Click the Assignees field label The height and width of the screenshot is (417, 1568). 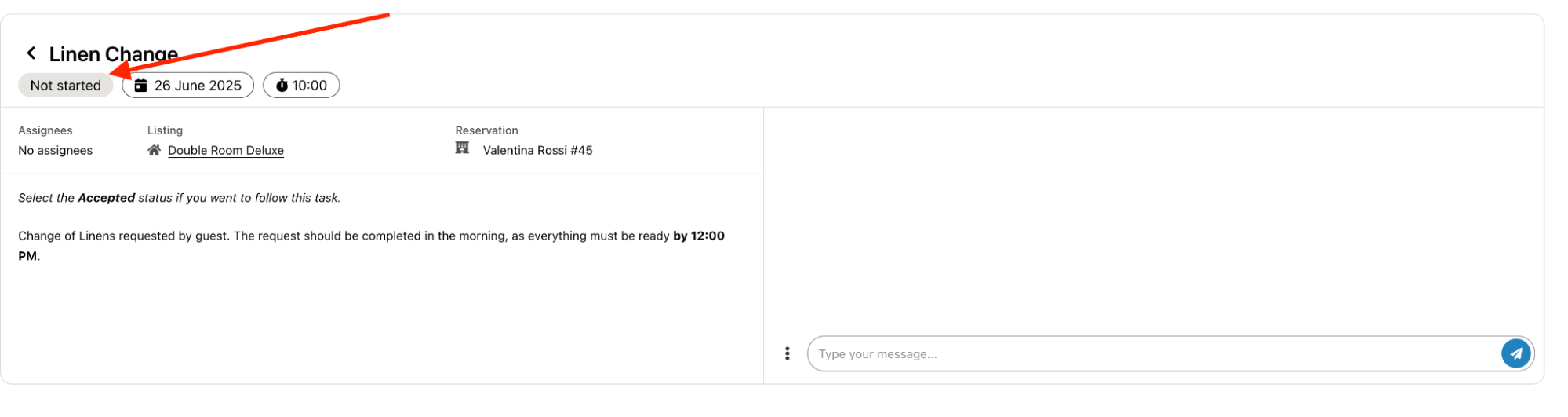click(x=45, y=130)
